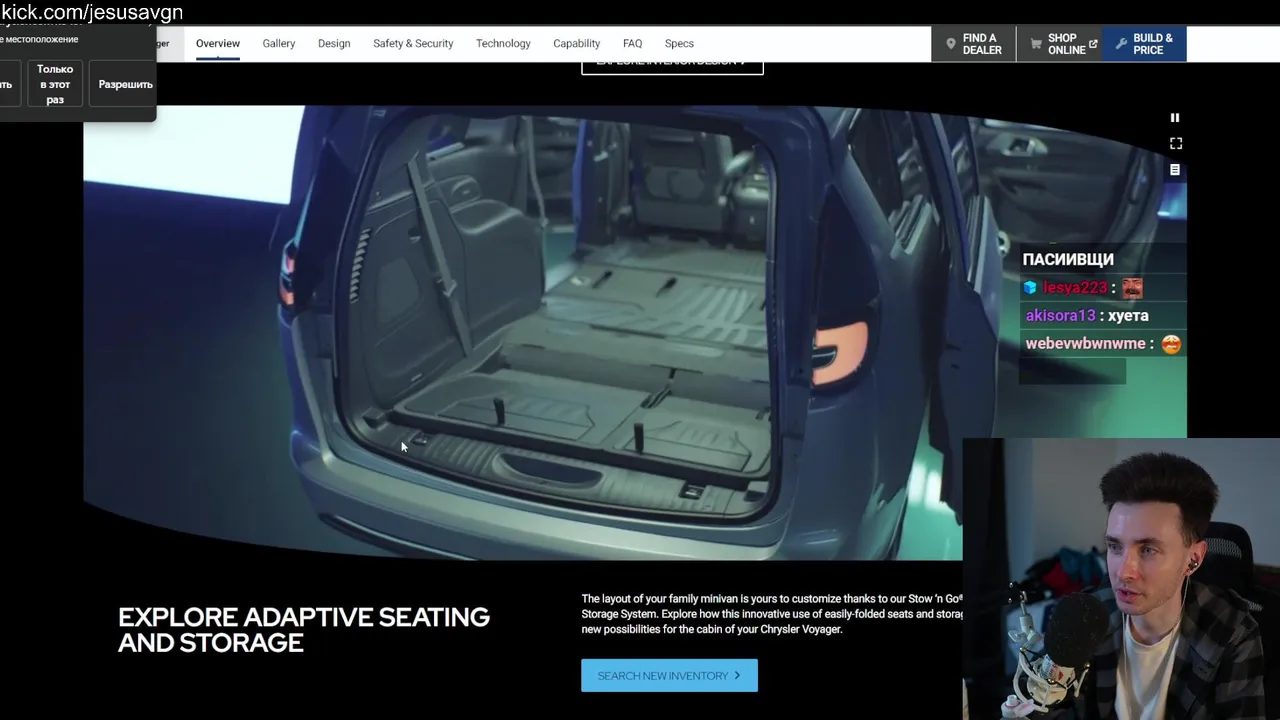This screenshot has height=720, width=1280.
Task: Click the Stow 'n Go description paragraph
Action: (x=772, y=614)
